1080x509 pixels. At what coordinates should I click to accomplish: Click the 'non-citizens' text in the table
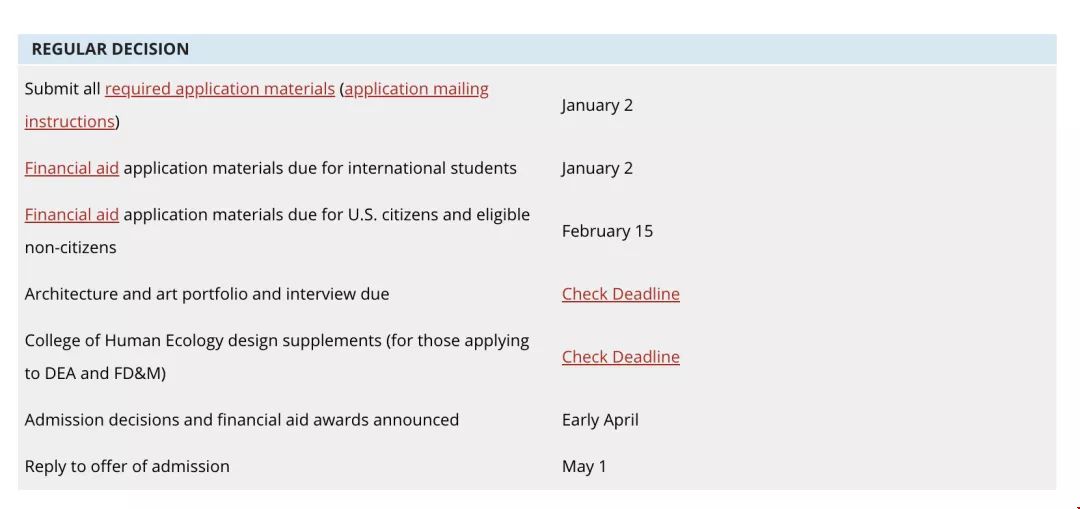click(70, 247)
